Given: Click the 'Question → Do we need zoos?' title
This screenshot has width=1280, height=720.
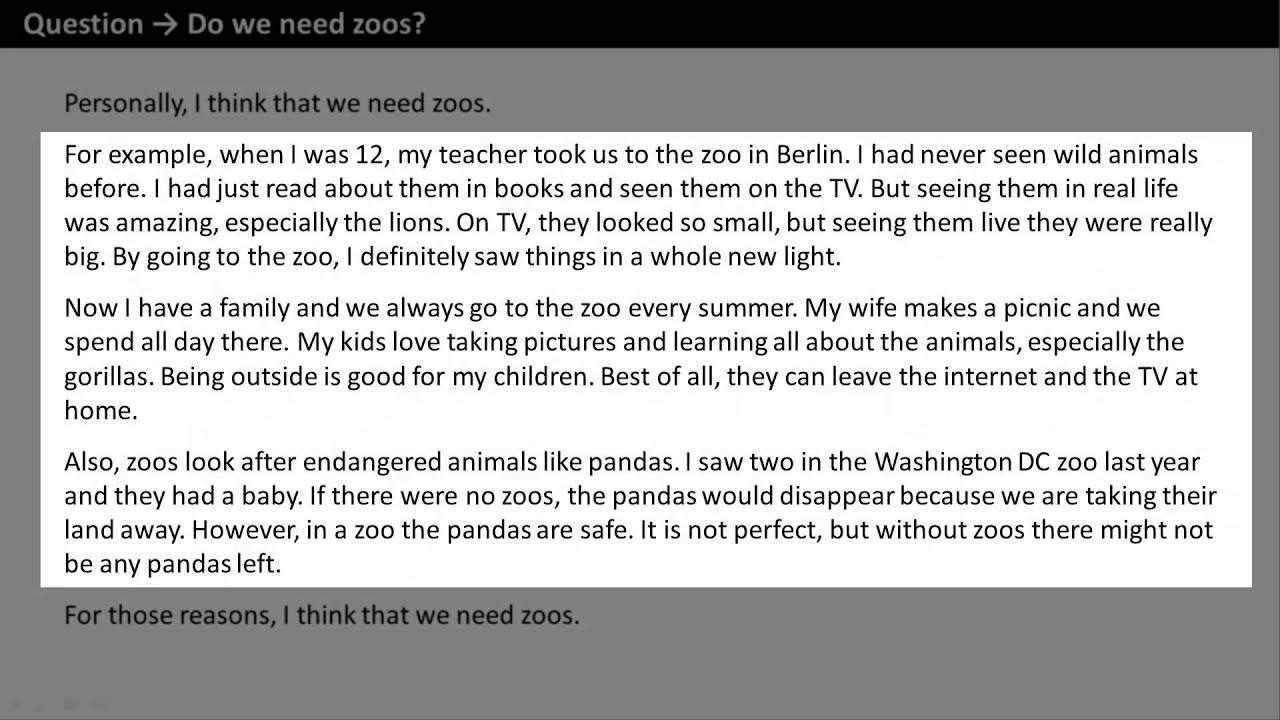Looking at the screenshot, I should [x=224, y=24].
